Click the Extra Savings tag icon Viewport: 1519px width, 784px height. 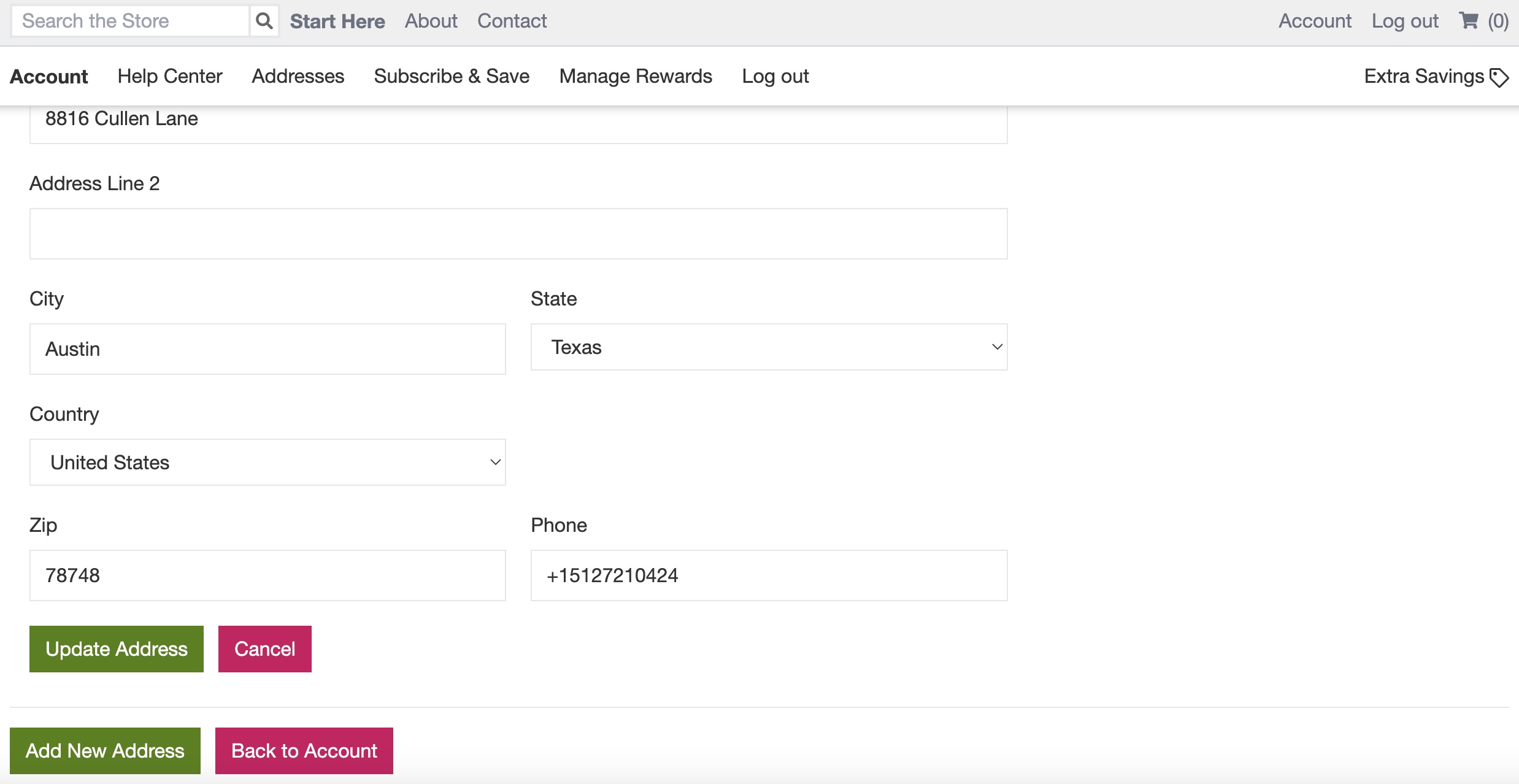click(1499, 77)
